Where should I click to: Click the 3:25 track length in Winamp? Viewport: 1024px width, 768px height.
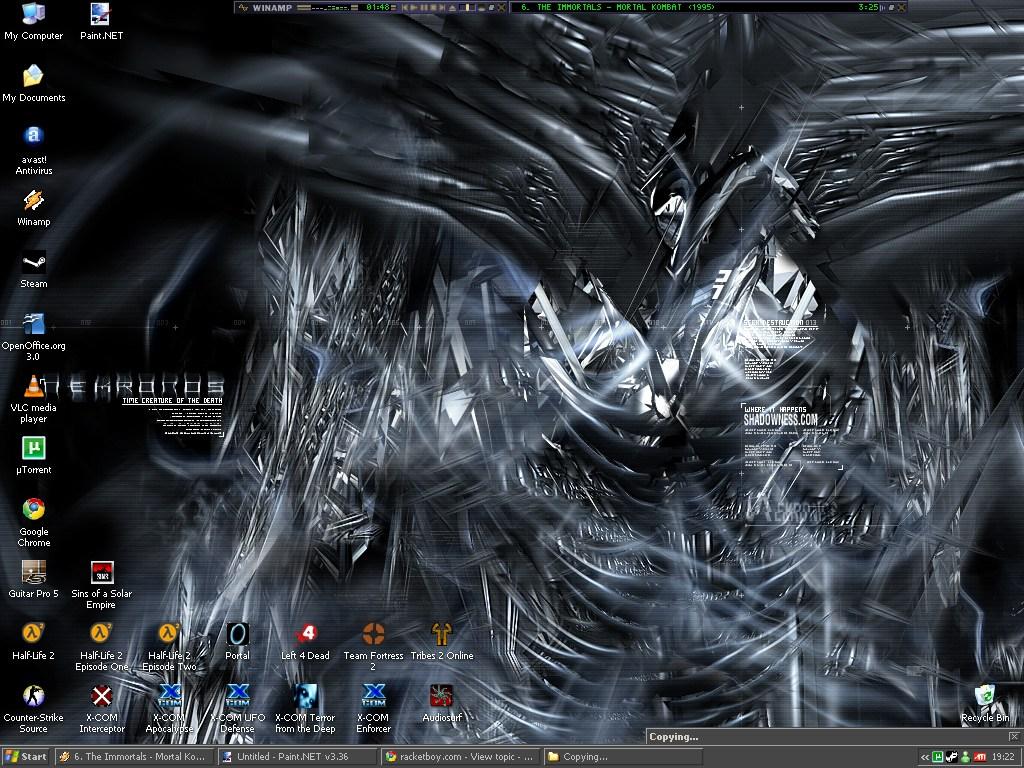pos(868,7)
